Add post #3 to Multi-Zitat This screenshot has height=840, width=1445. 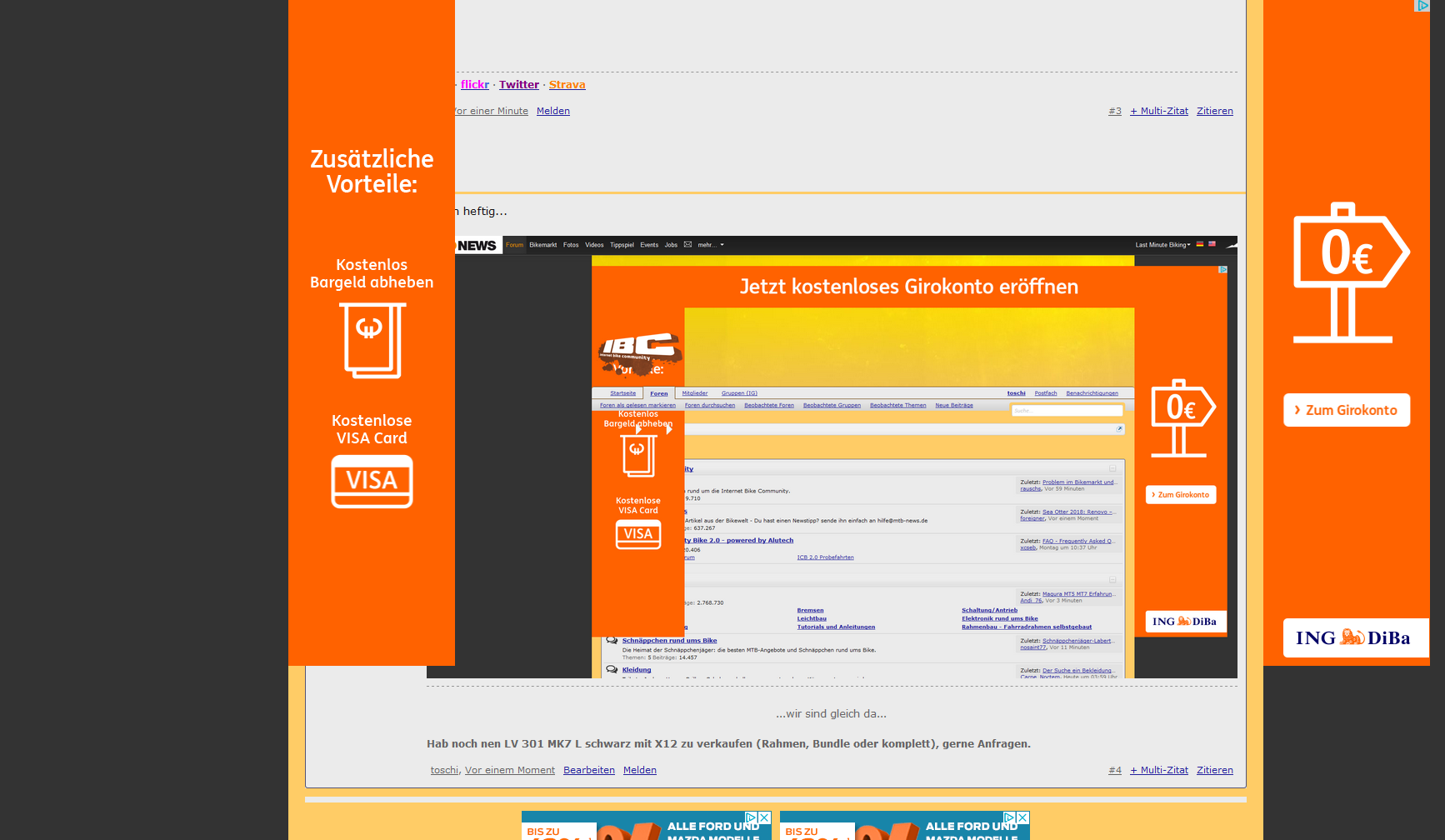1158,111
